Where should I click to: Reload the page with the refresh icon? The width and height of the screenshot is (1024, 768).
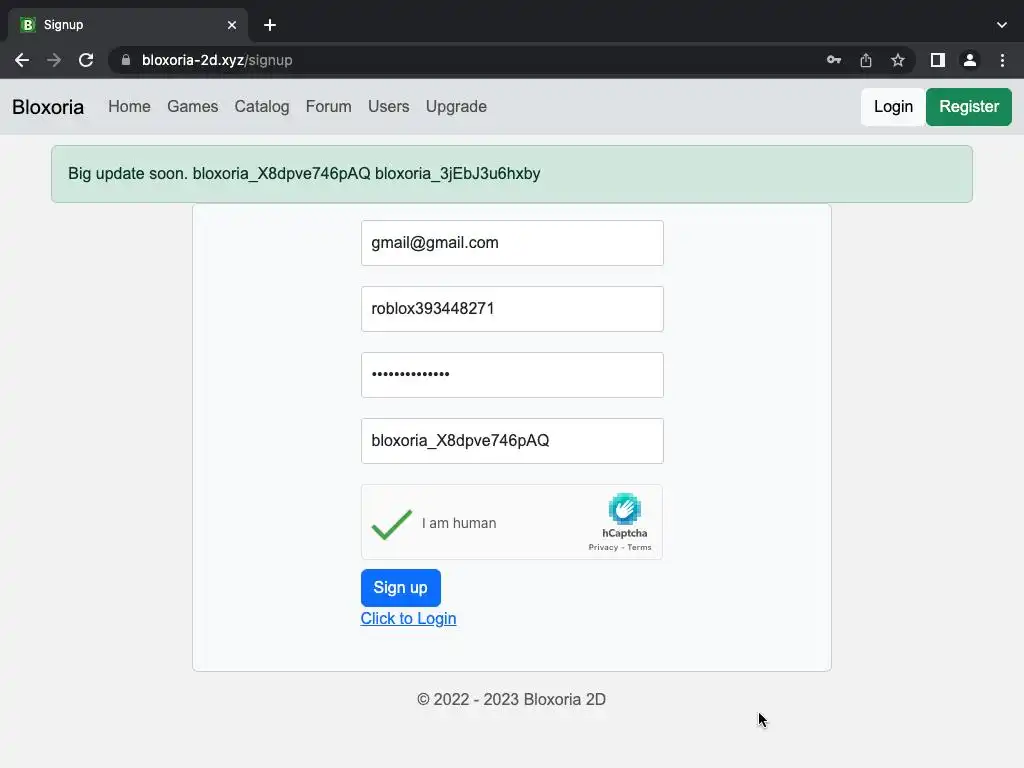click(x=86, y=60)
